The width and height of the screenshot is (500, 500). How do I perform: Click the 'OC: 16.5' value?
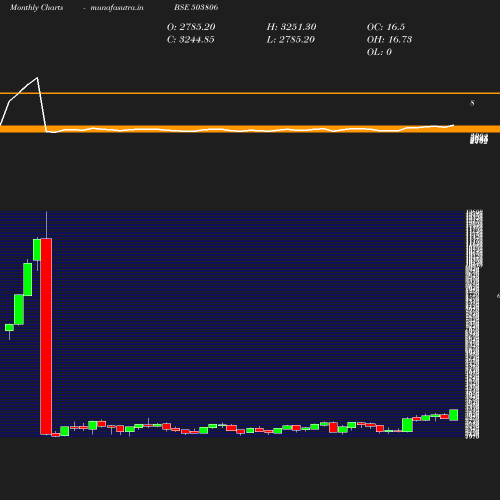click(386, 27)
